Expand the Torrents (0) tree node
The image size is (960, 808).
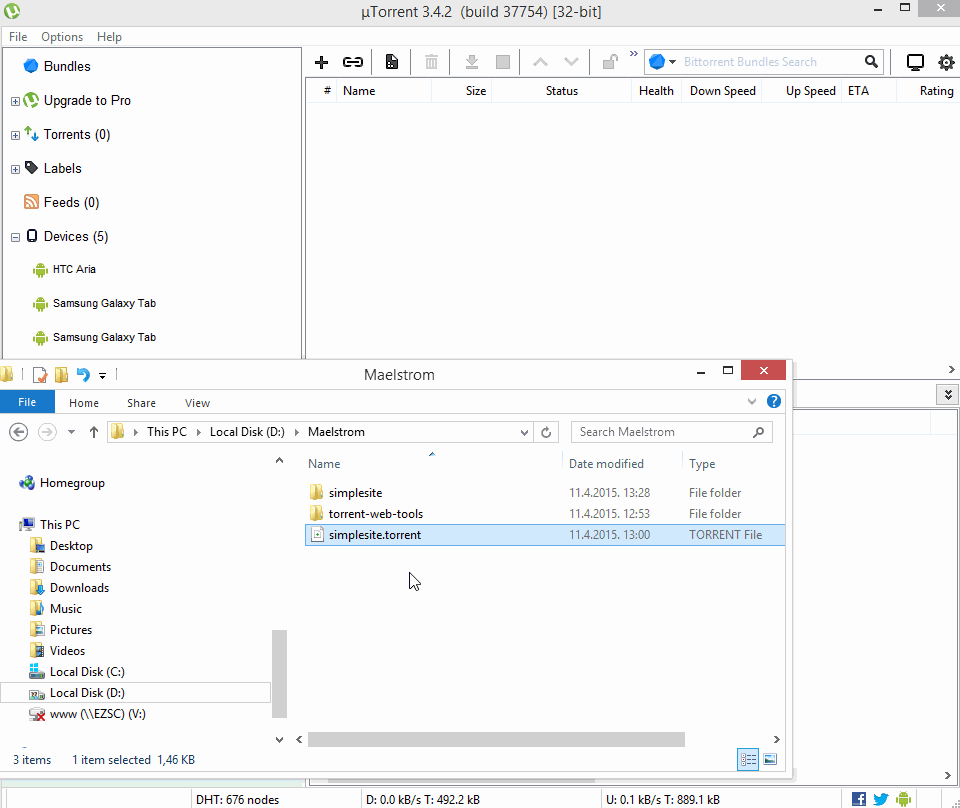click(15, 135)
